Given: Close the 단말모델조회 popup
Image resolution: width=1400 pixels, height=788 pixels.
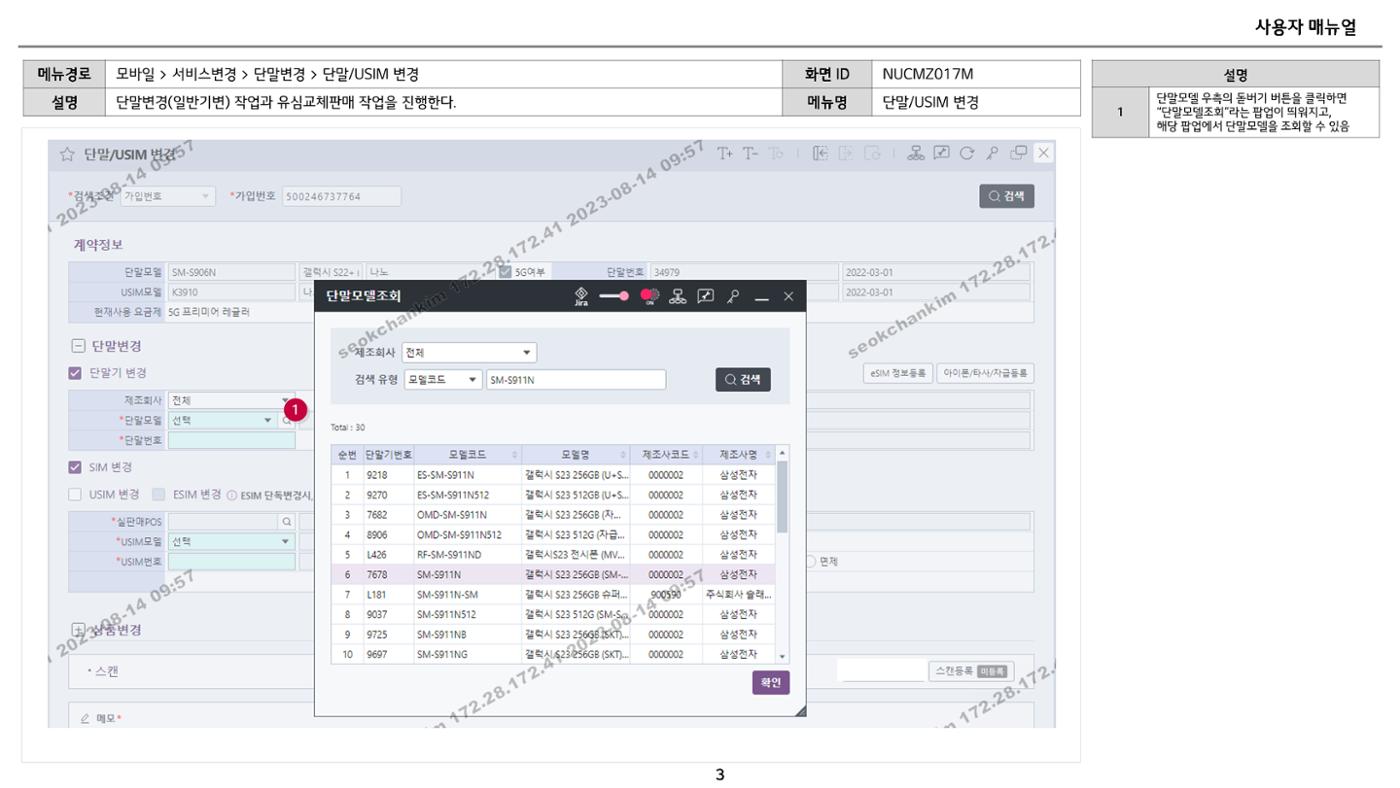Looking at the screenshot, I should [x=790, y=296].
